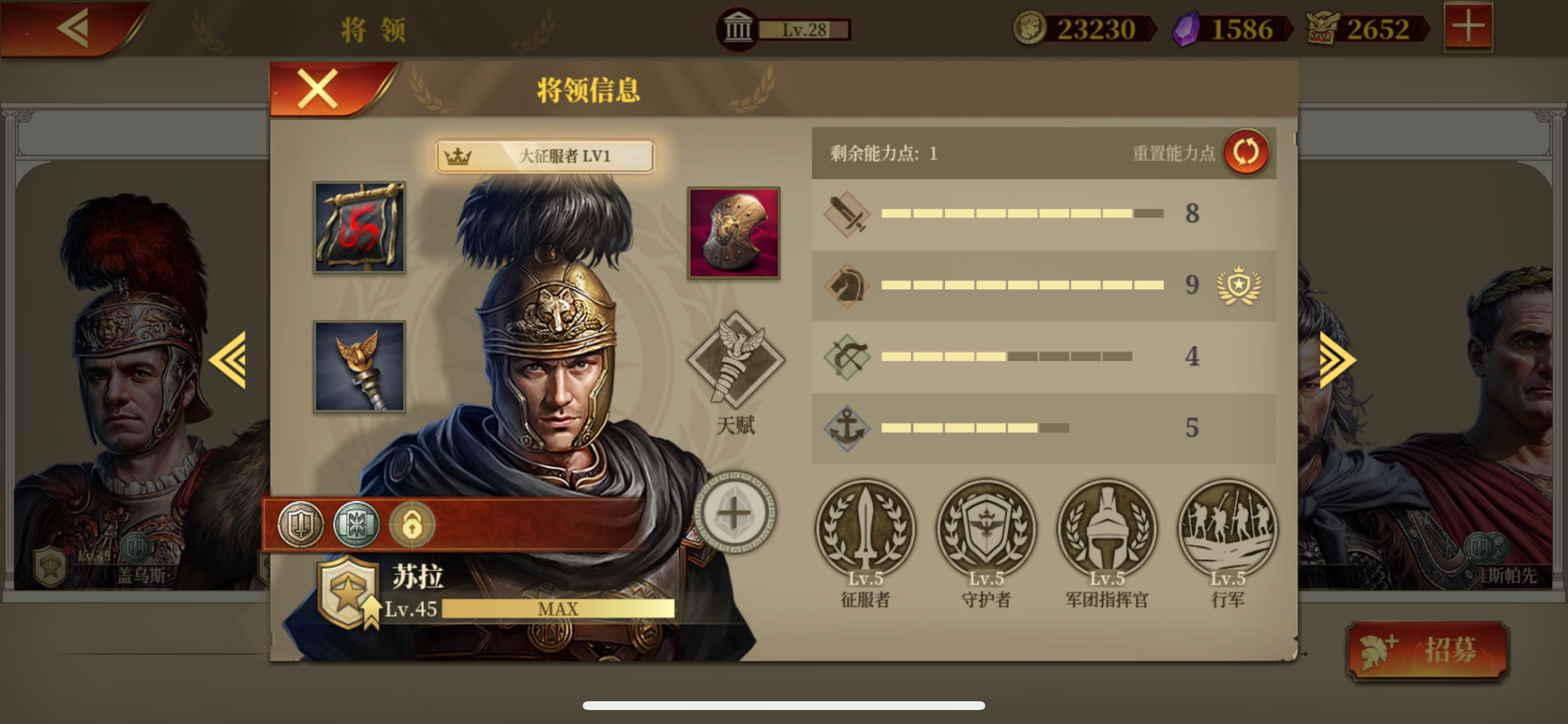This screenshot has height=724, width=1568.
Task: Click the 招募 recruit button
Action: point(1427,651)
